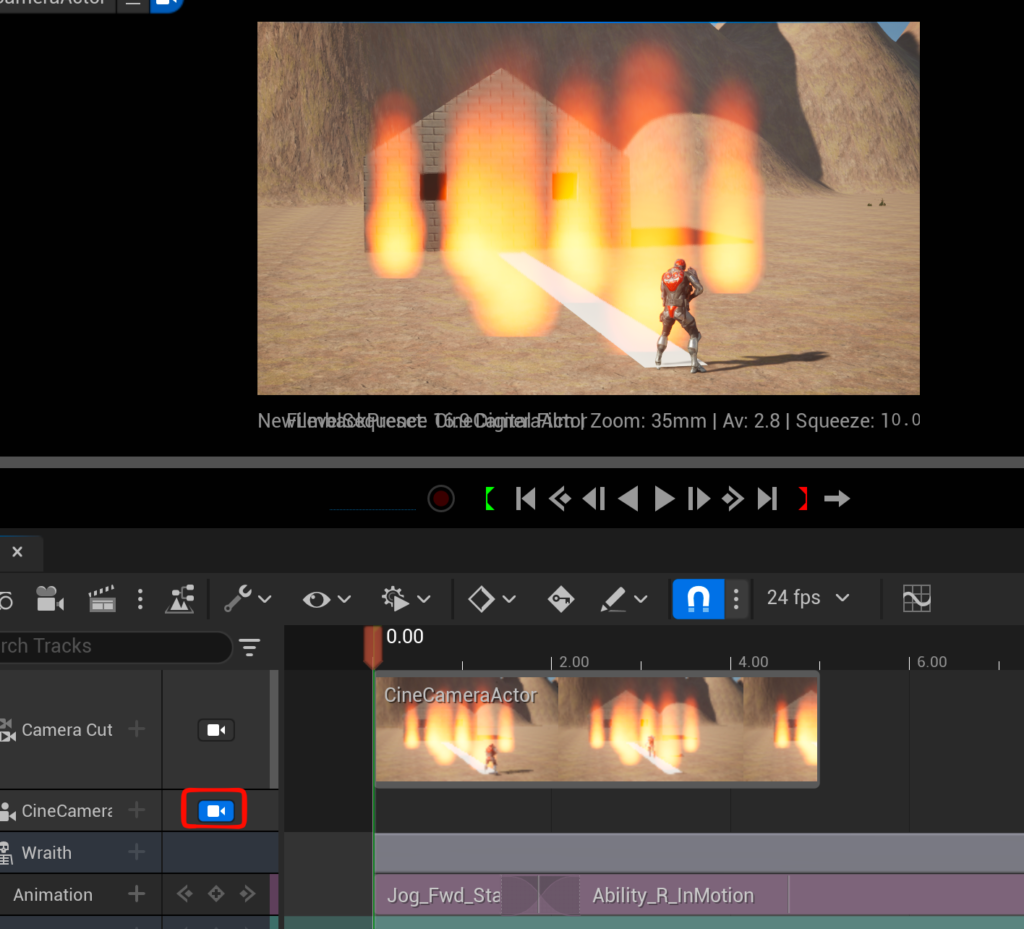1024x929 pixels.
Task: Click the Create Camera icon in Sequencer toolbar
Action: [49, 599]
